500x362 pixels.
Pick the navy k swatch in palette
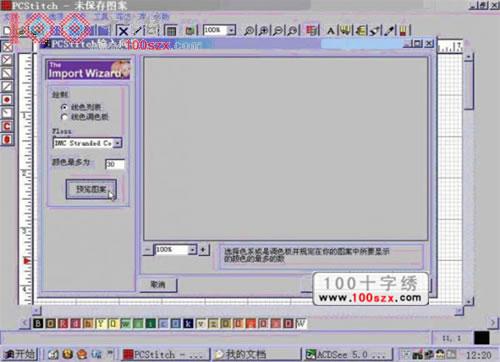188,323
